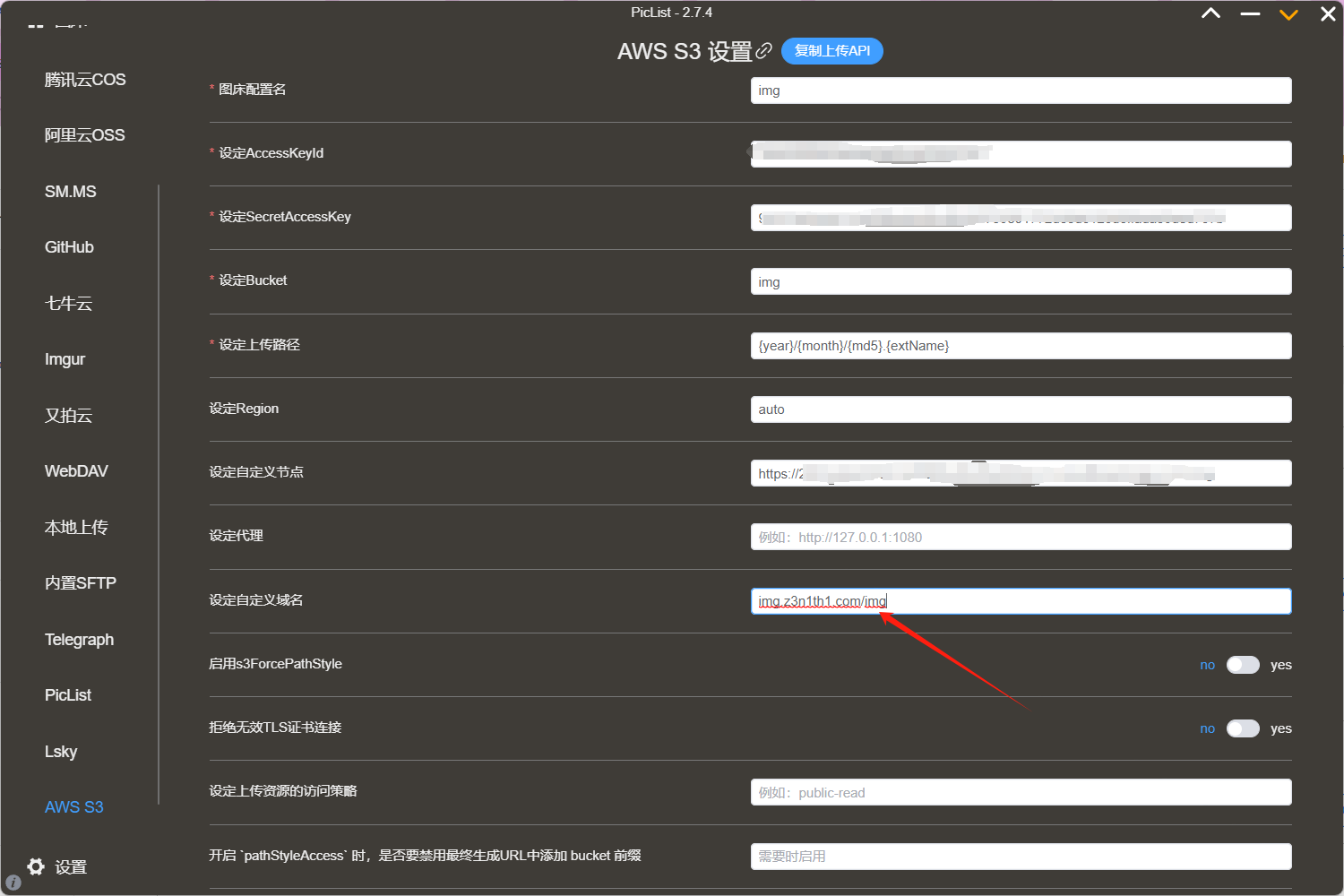Focus the 设定Region input field
This screenshot has width=1344, height=896.
[1020, 409]
